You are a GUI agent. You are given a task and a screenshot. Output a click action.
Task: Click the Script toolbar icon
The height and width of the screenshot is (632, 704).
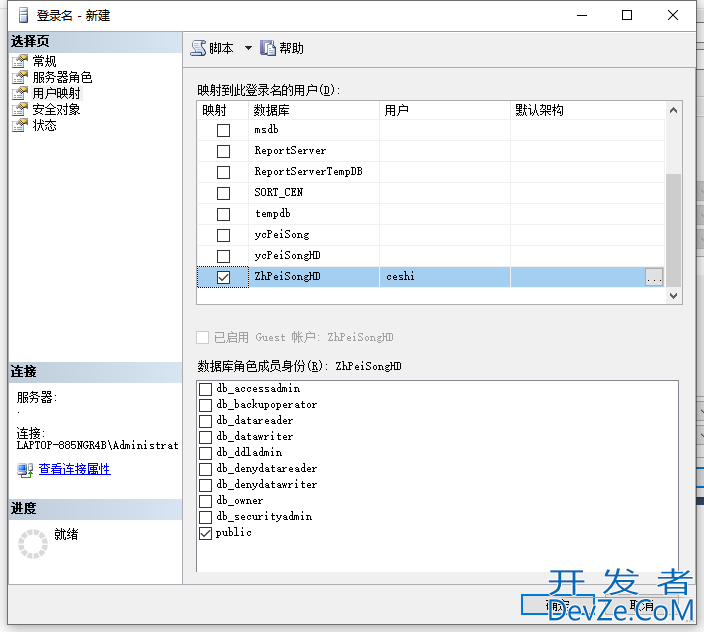pyautogui.click(x=198, y=48)
